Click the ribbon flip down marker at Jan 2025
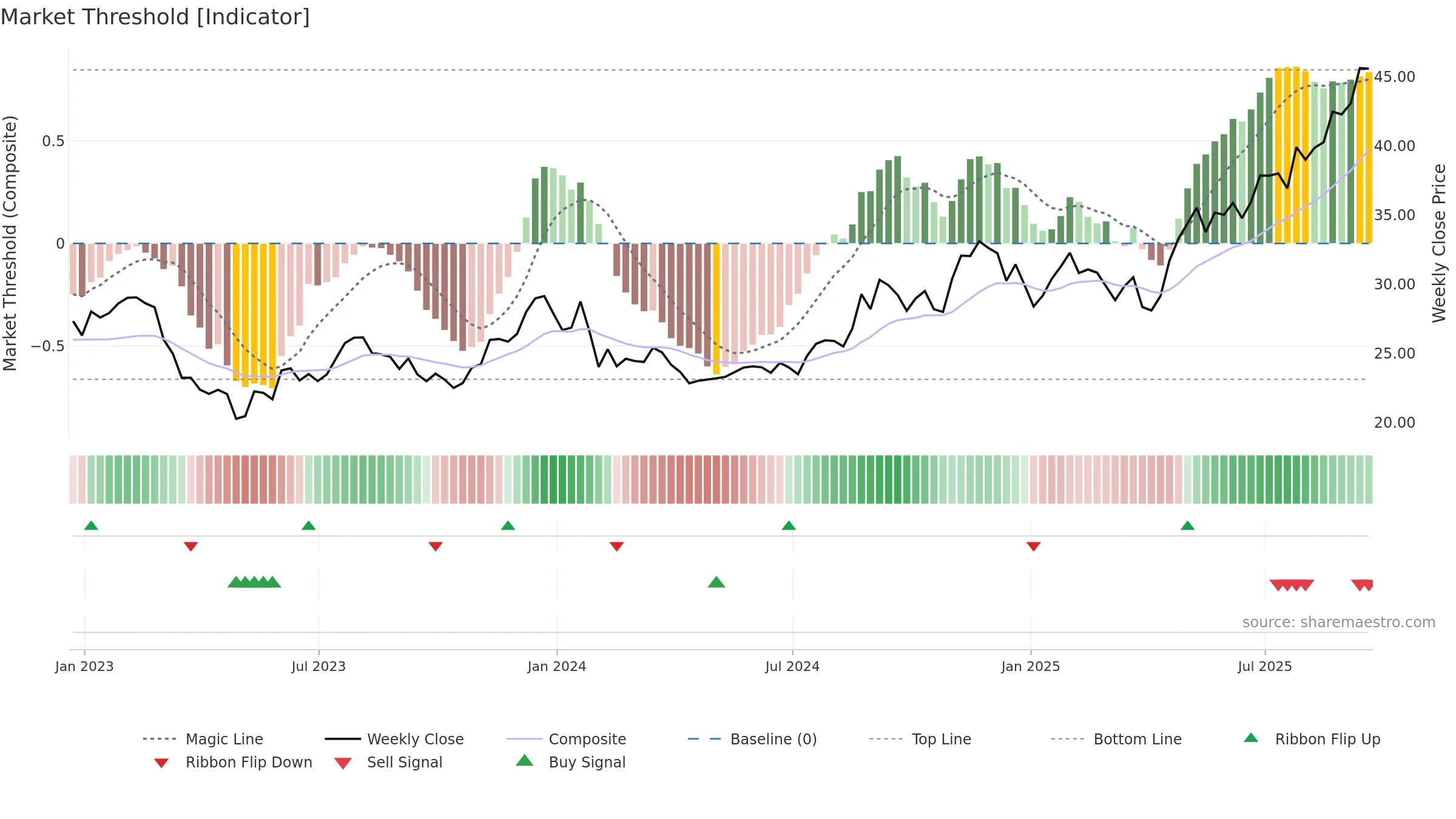 point(1034,546)
